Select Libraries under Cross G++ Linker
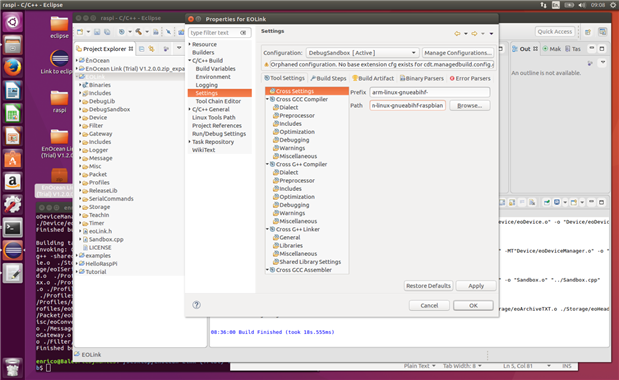This screenshot has width=619, height=380. [291, 245]
